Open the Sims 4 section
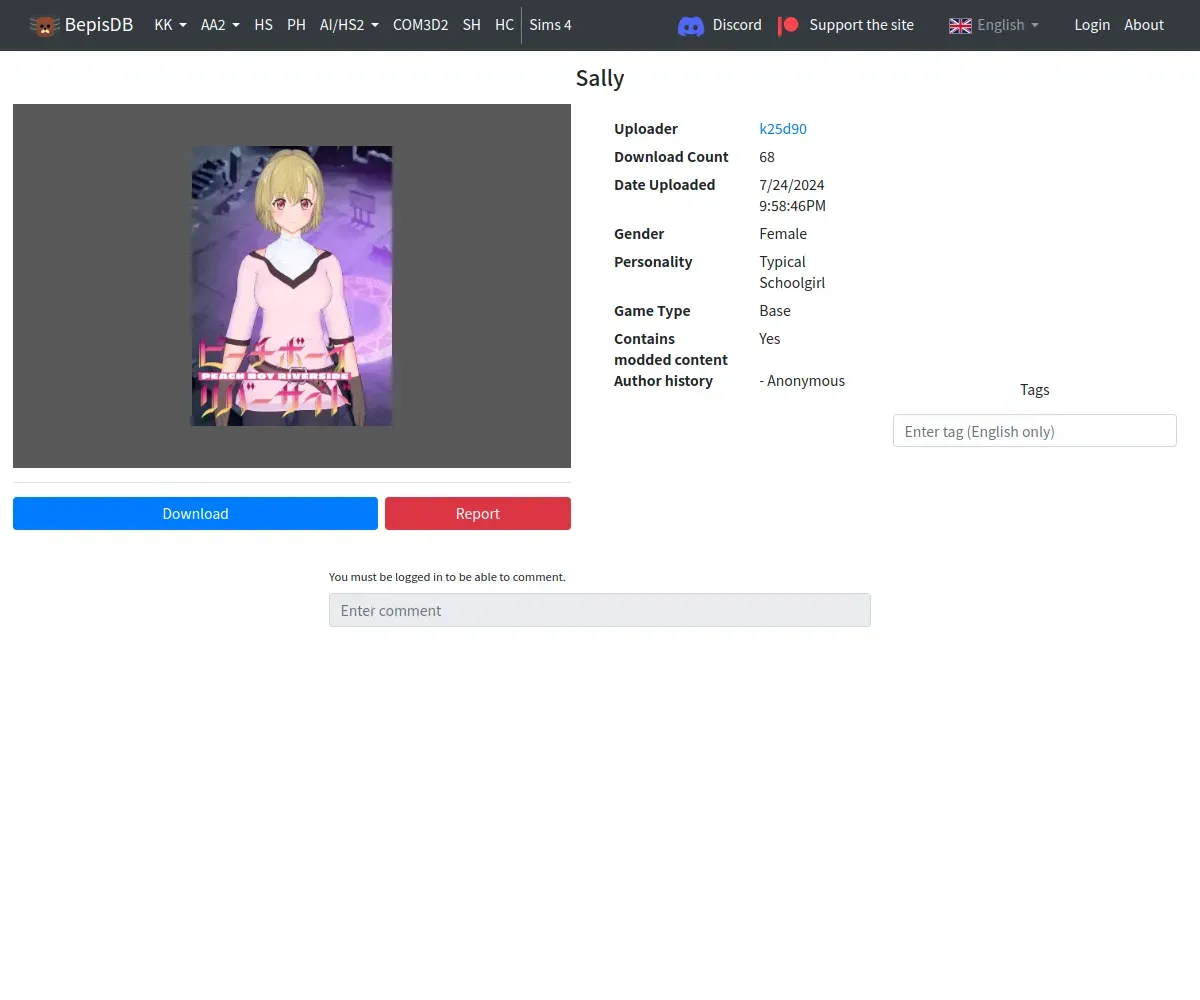Viewport: 1200px width, 1000px height. click(x=550, y=25)
